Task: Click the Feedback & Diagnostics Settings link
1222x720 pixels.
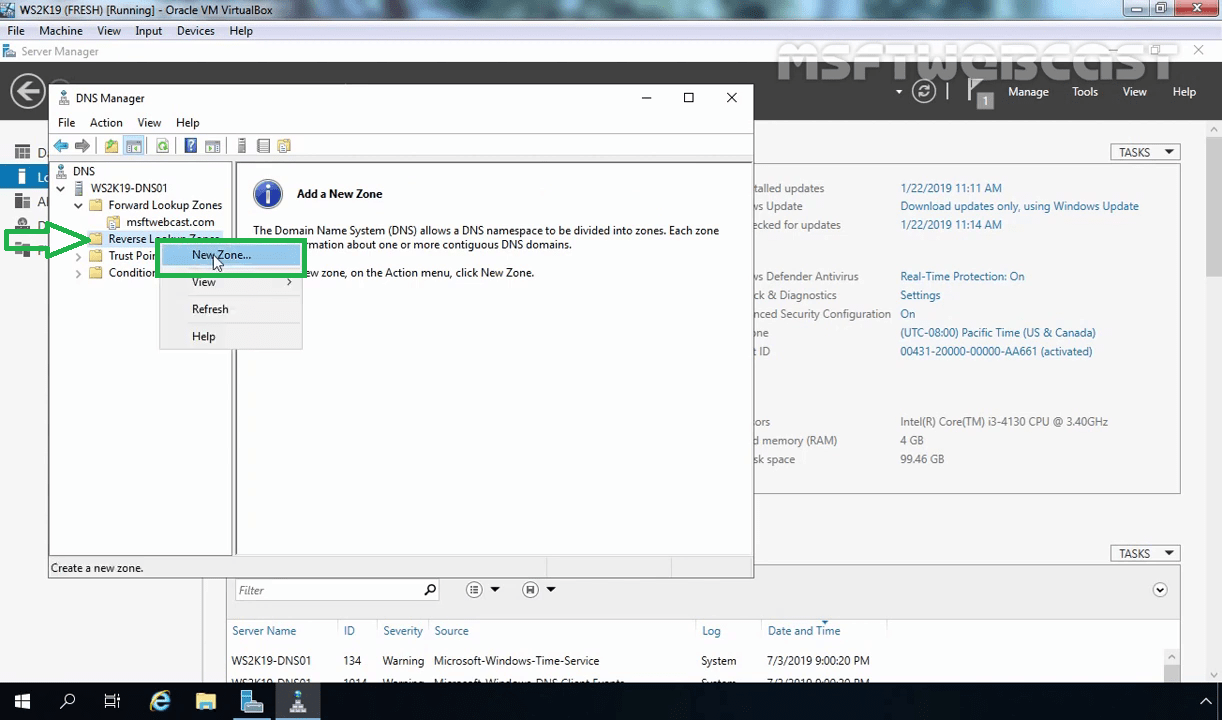Action: pyautogui.click(x=920, y=295)
